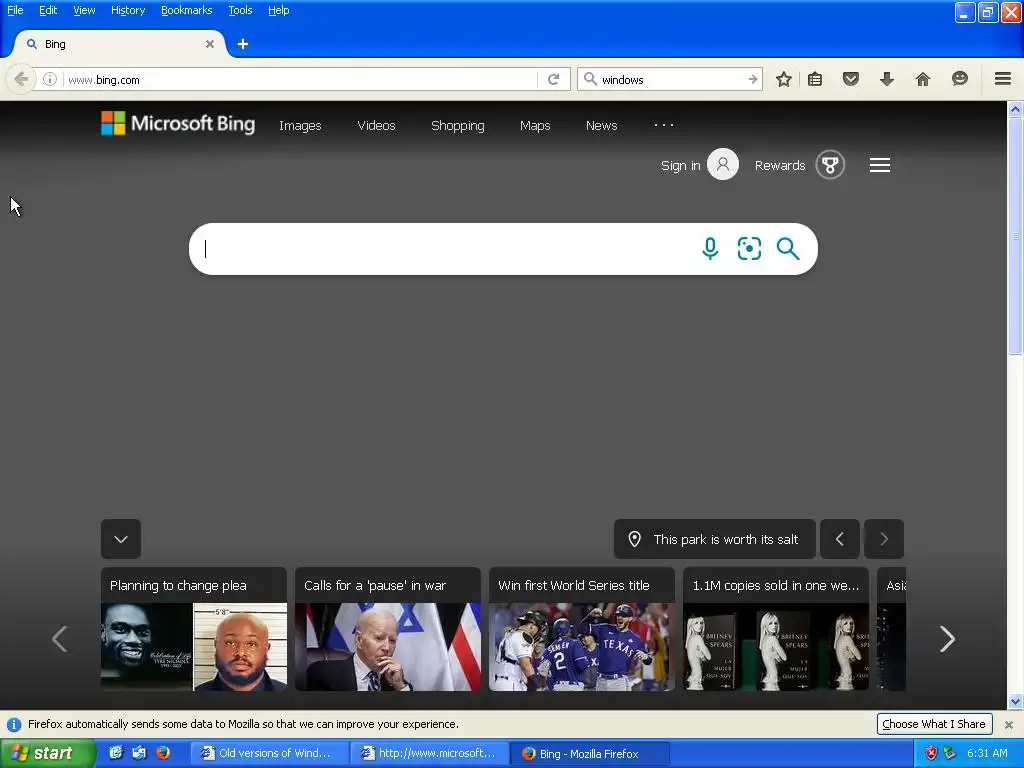Open the 'Win first World Series title' card
Image resolution: width=1024 pixels, height=768 pixels.
tap(582, 629)
